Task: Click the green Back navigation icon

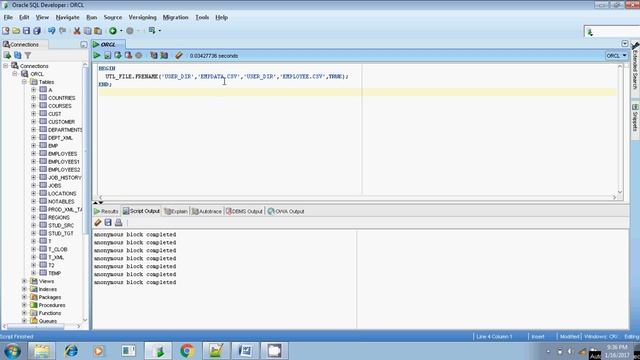Action: 113,31
